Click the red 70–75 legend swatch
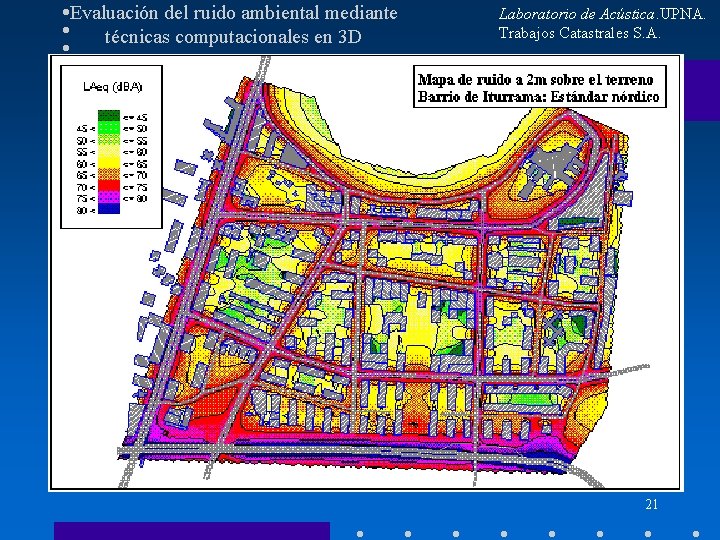The width and height of the screenshot is (720, 540). [x=109, y=187]
